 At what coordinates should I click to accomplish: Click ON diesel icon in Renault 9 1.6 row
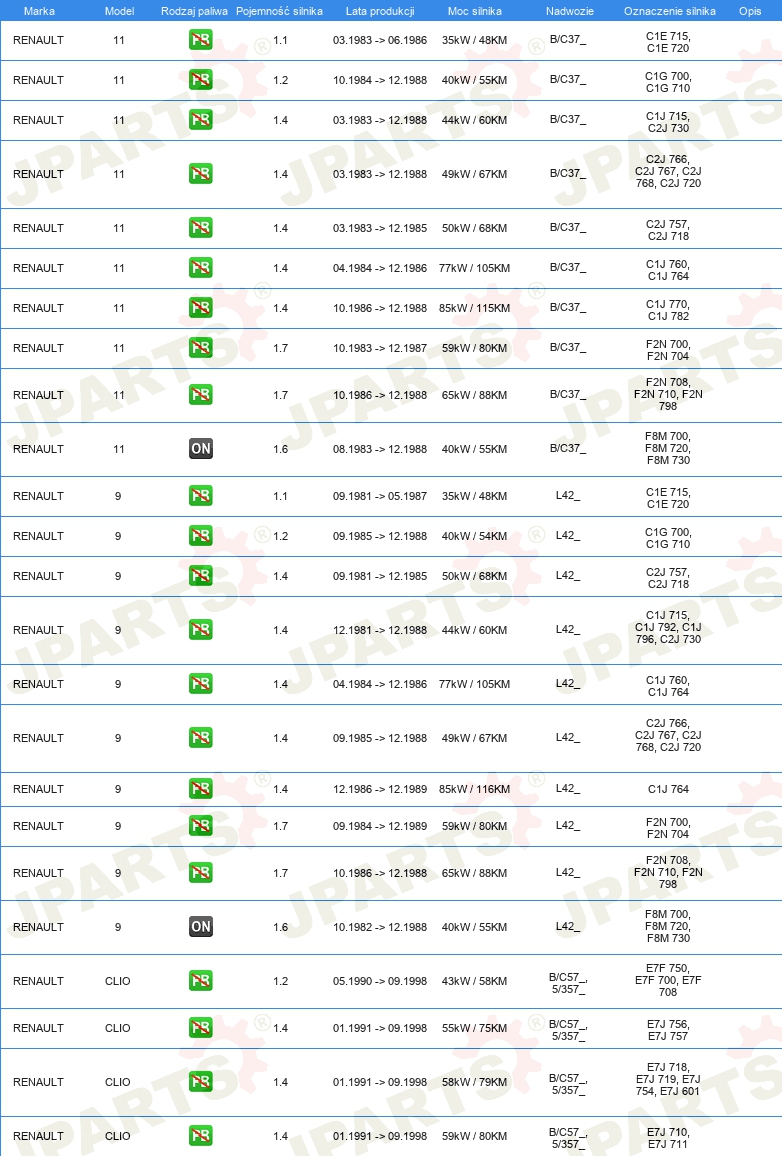(x=200, y=927)
